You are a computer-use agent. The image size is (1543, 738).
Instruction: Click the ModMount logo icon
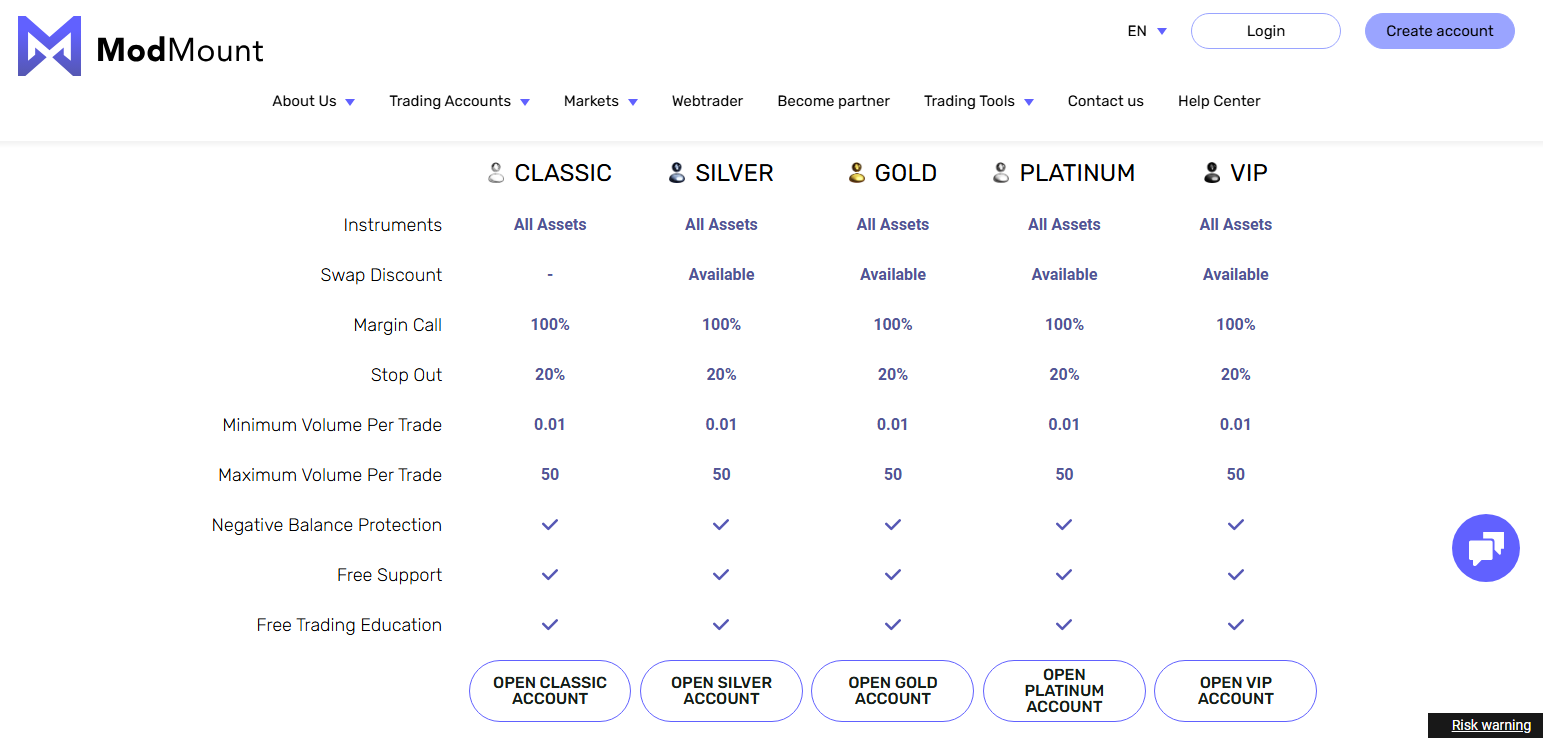pos(50,46)
